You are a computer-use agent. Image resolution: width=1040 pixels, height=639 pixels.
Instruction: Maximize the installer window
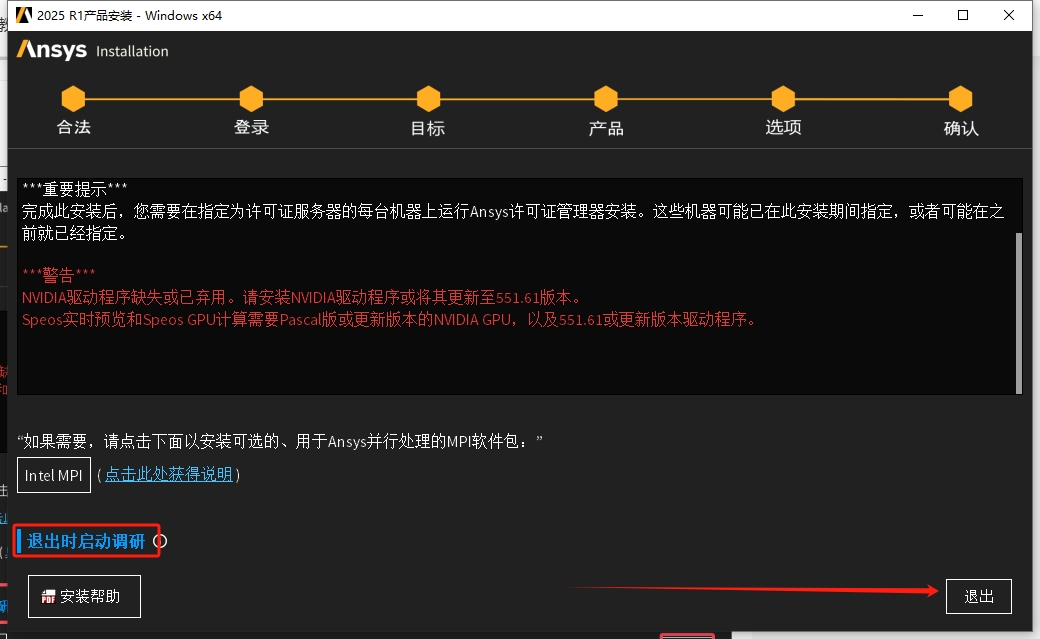point(963,15)
